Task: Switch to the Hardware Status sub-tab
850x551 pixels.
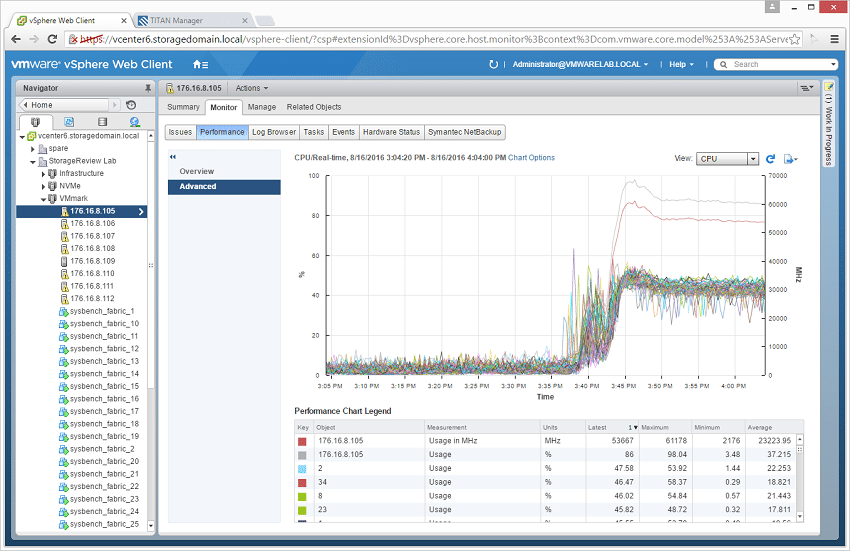Action: (x=391, y=132)
